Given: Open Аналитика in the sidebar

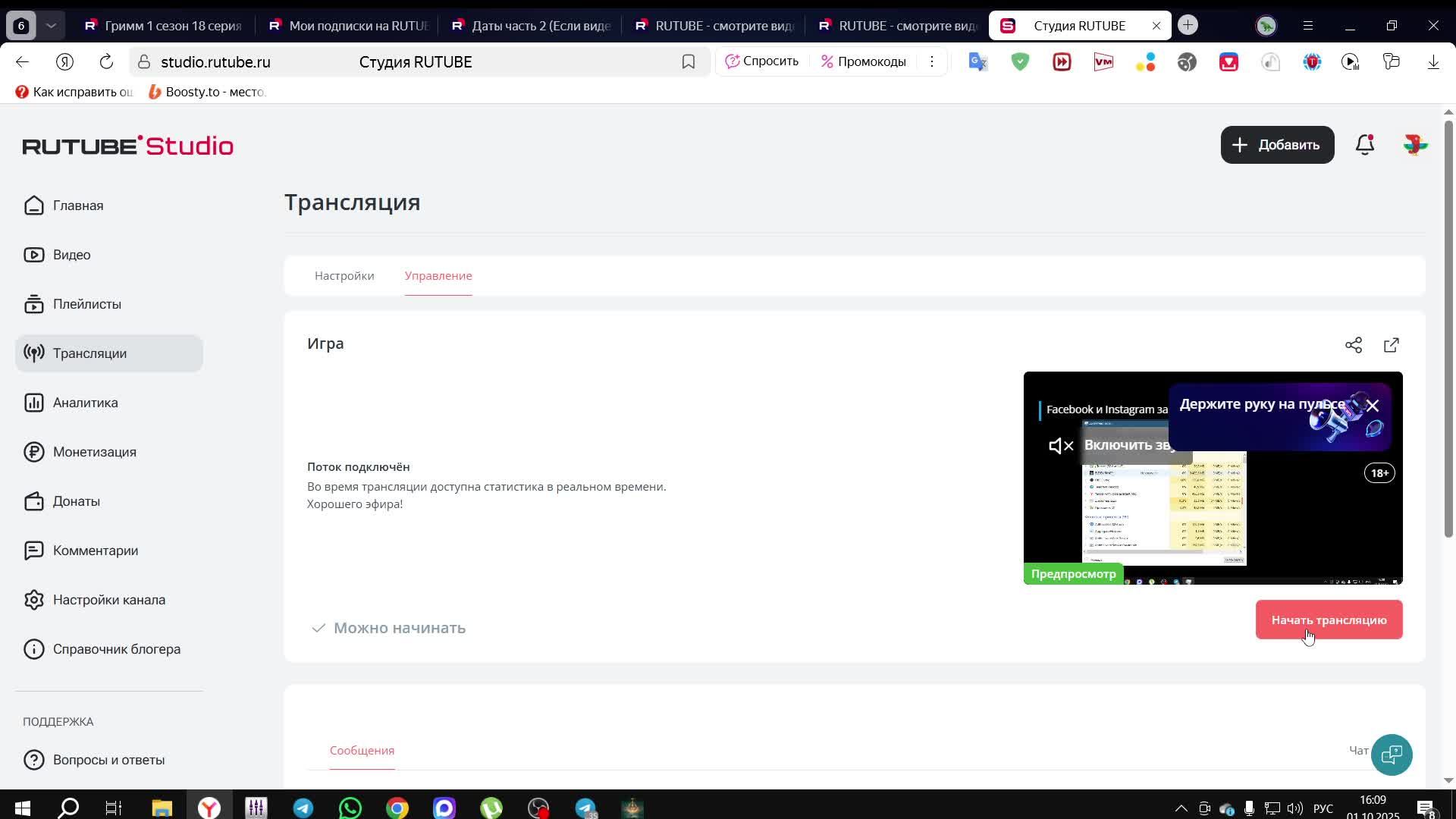Looking at the screenshot, I should point(85,403).
